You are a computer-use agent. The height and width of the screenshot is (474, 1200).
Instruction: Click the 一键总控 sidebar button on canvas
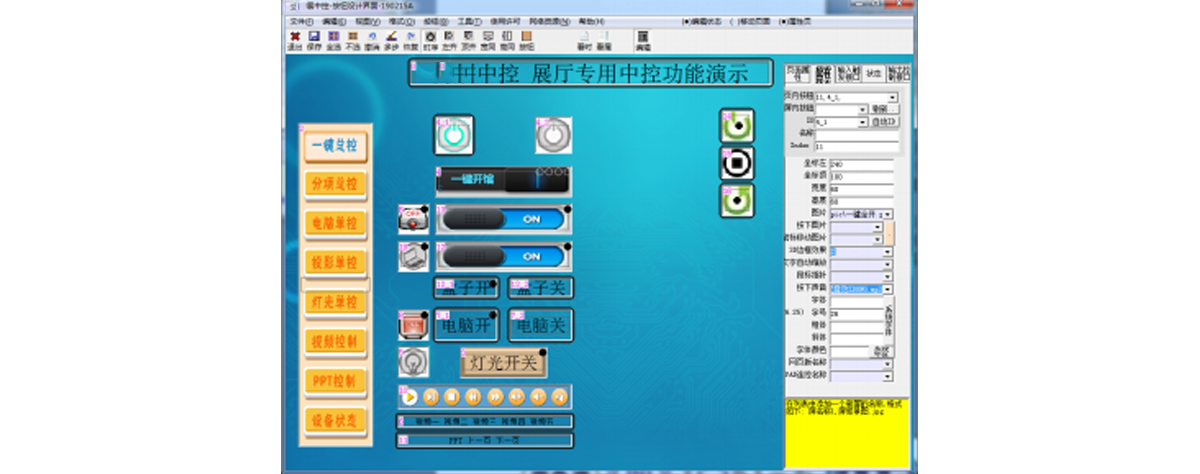336,145
